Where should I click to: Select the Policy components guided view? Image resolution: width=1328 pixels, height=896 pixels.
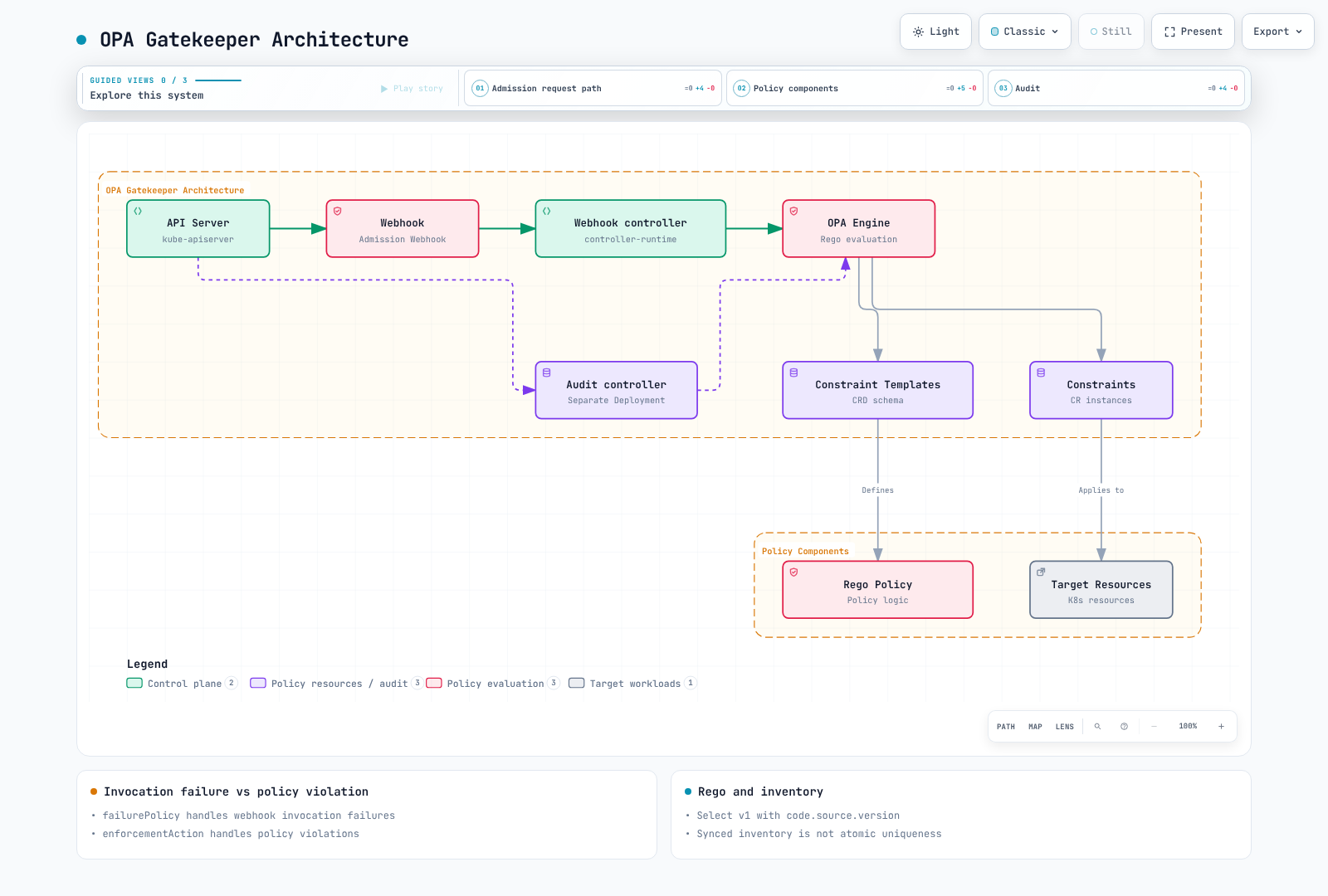pos(854,88)
